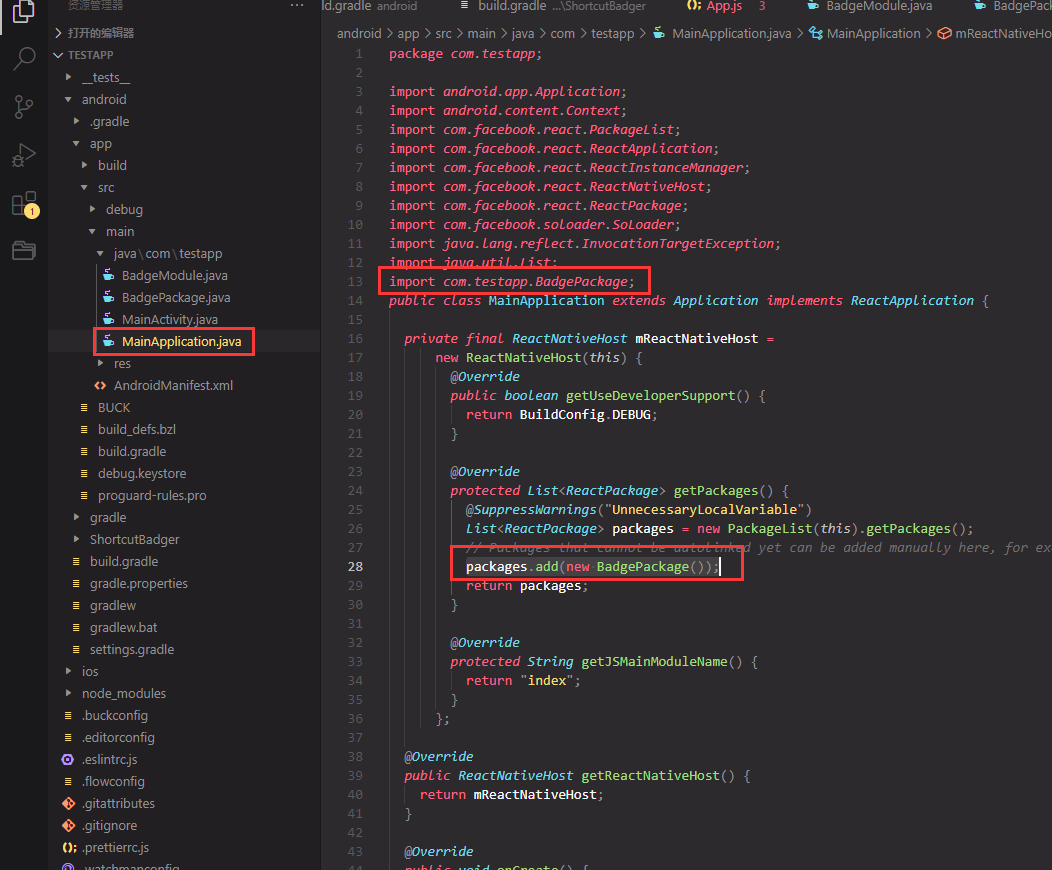
Task: Click the More Actions ellipsis in the Explorer header
Action: click(296, 7)
